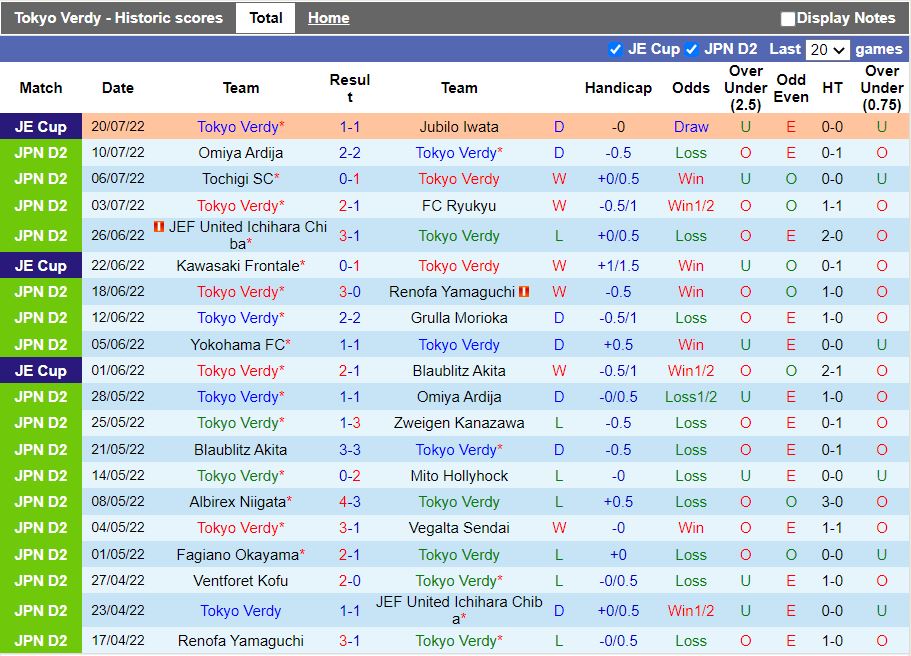Select Mito Hollyhock team name
The width and height of the screenshot is (911, 656).
coord(459,476)
